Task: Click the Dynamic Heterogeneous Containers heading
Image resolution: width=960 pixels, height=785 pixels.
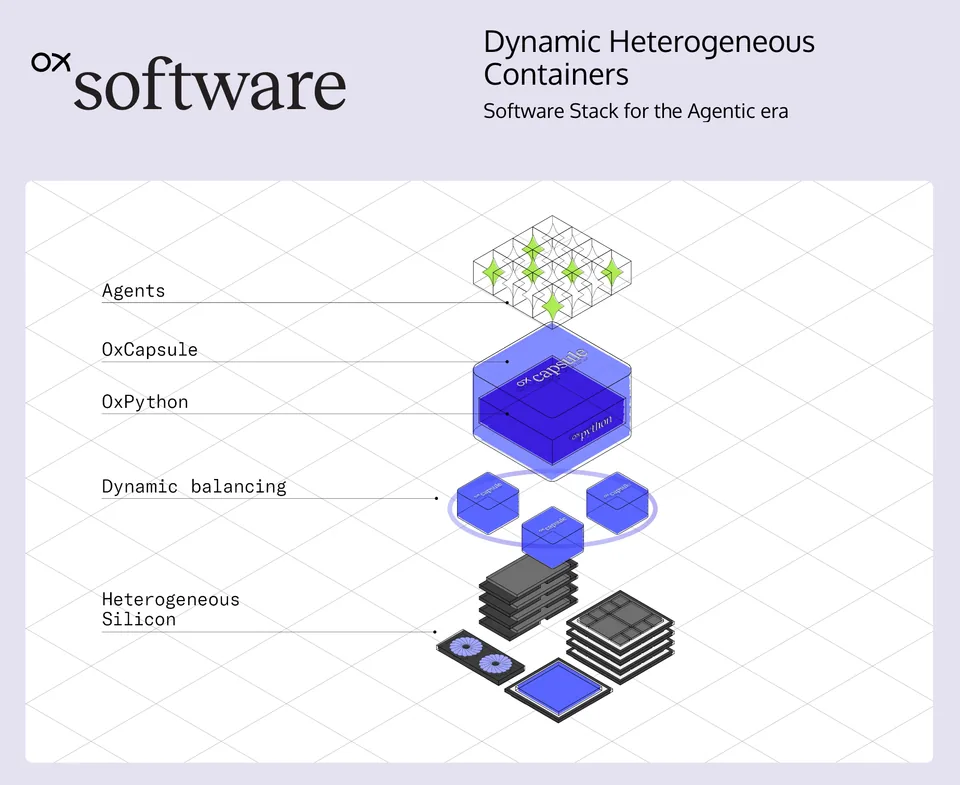Action: 649,58
